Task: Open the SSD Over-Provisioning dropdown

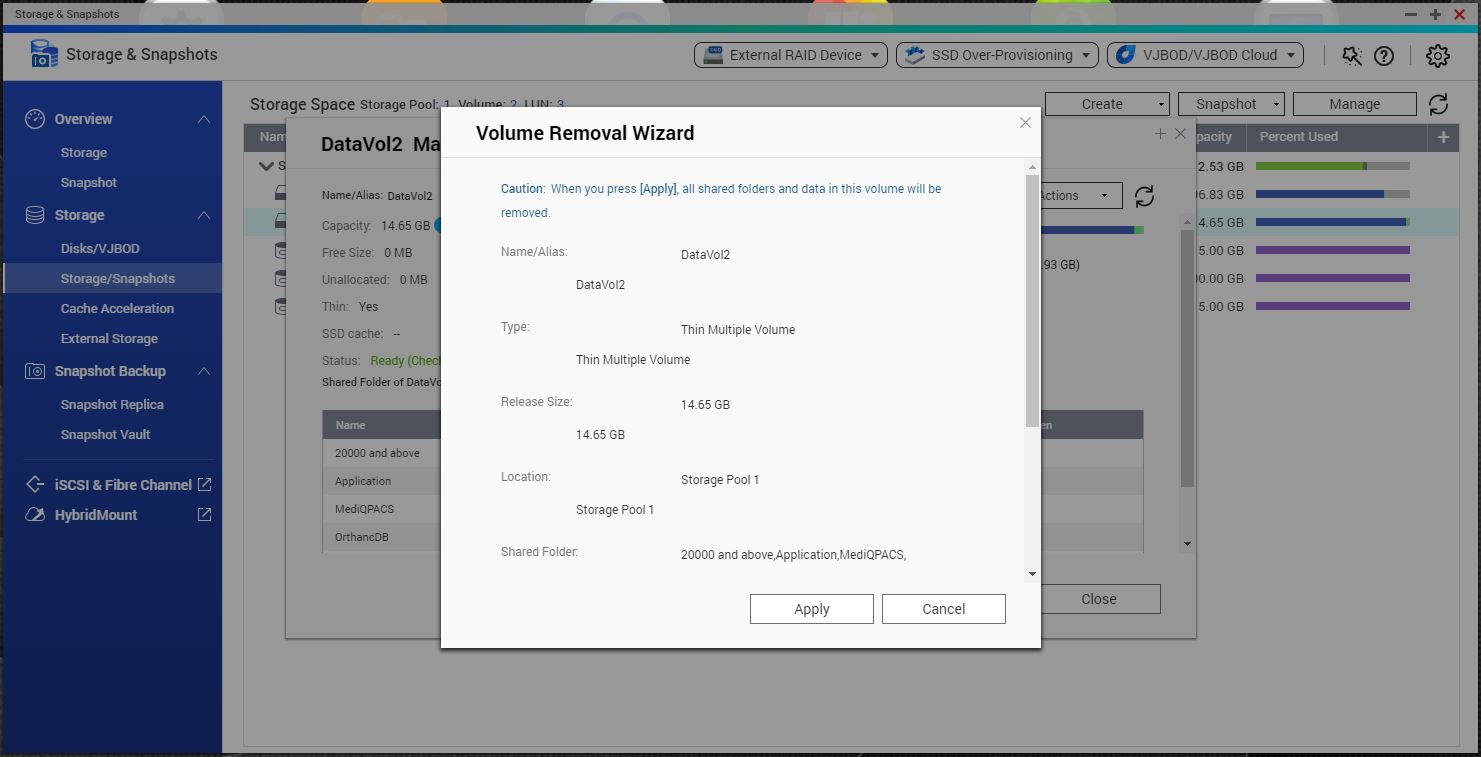Action: point(997,55)
